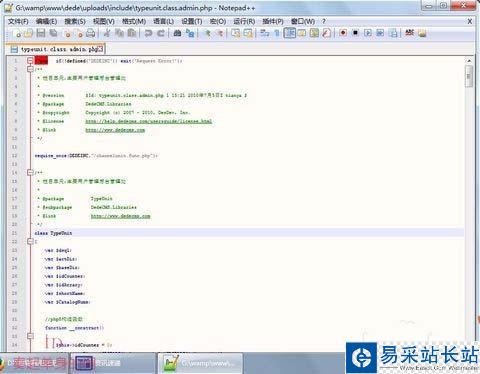
Task: Open the 宏(O) menu
Action: click(x=218, y=21)
